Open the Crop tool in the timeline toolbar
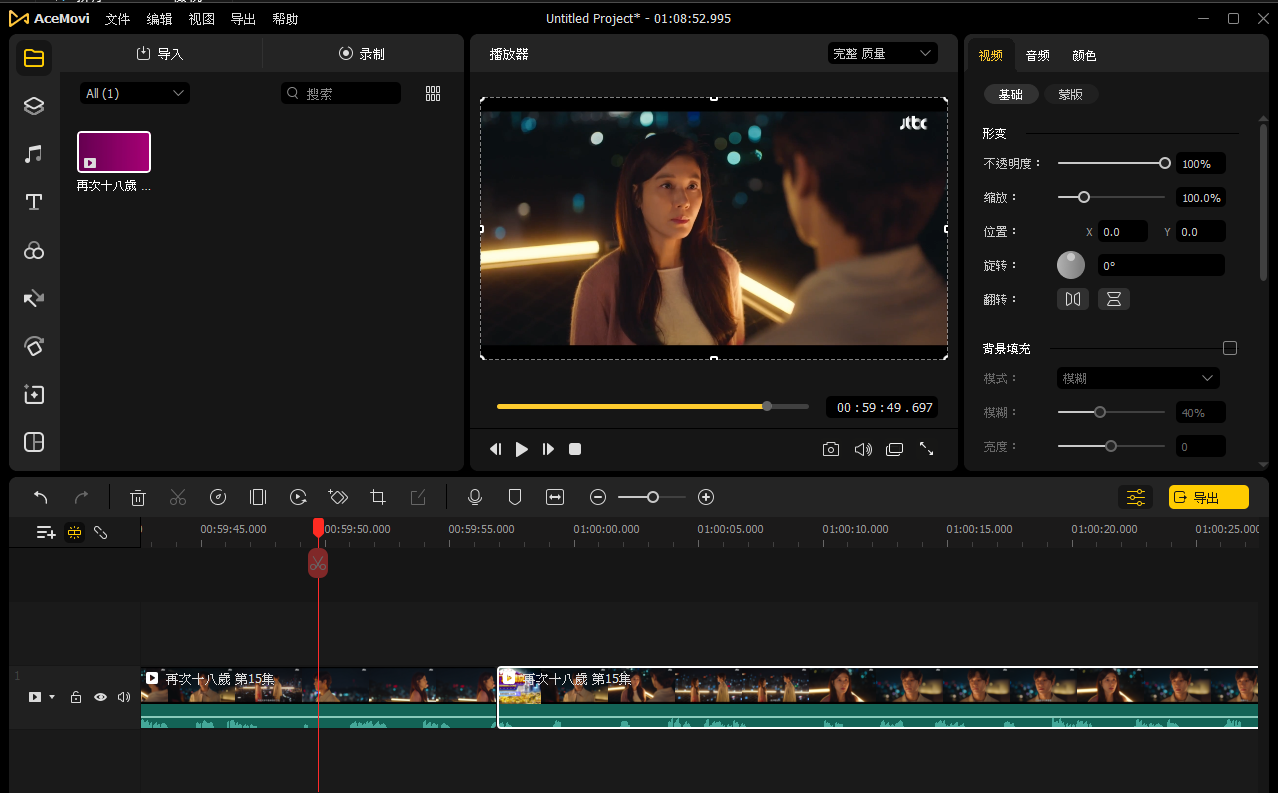This screenshot has width=1278, height=793. (x=378, y=497)
